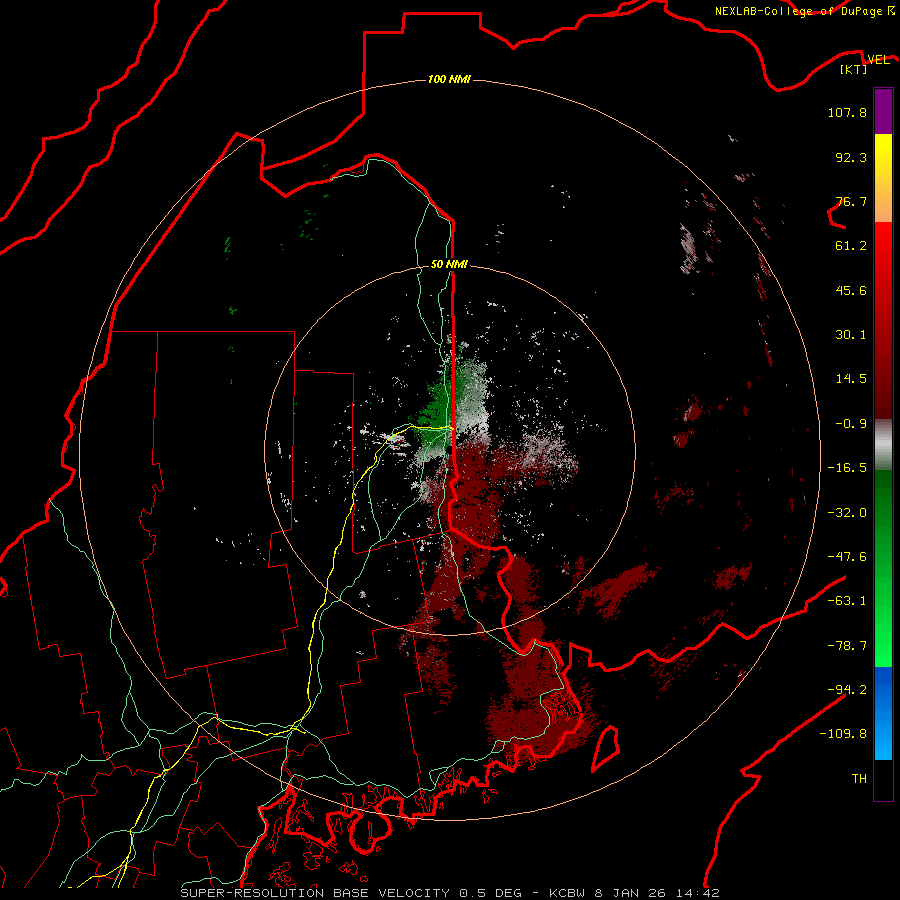Select the 107.8 value on velocity scale
This screenshot has width=900, height=900.
(847, 112)
